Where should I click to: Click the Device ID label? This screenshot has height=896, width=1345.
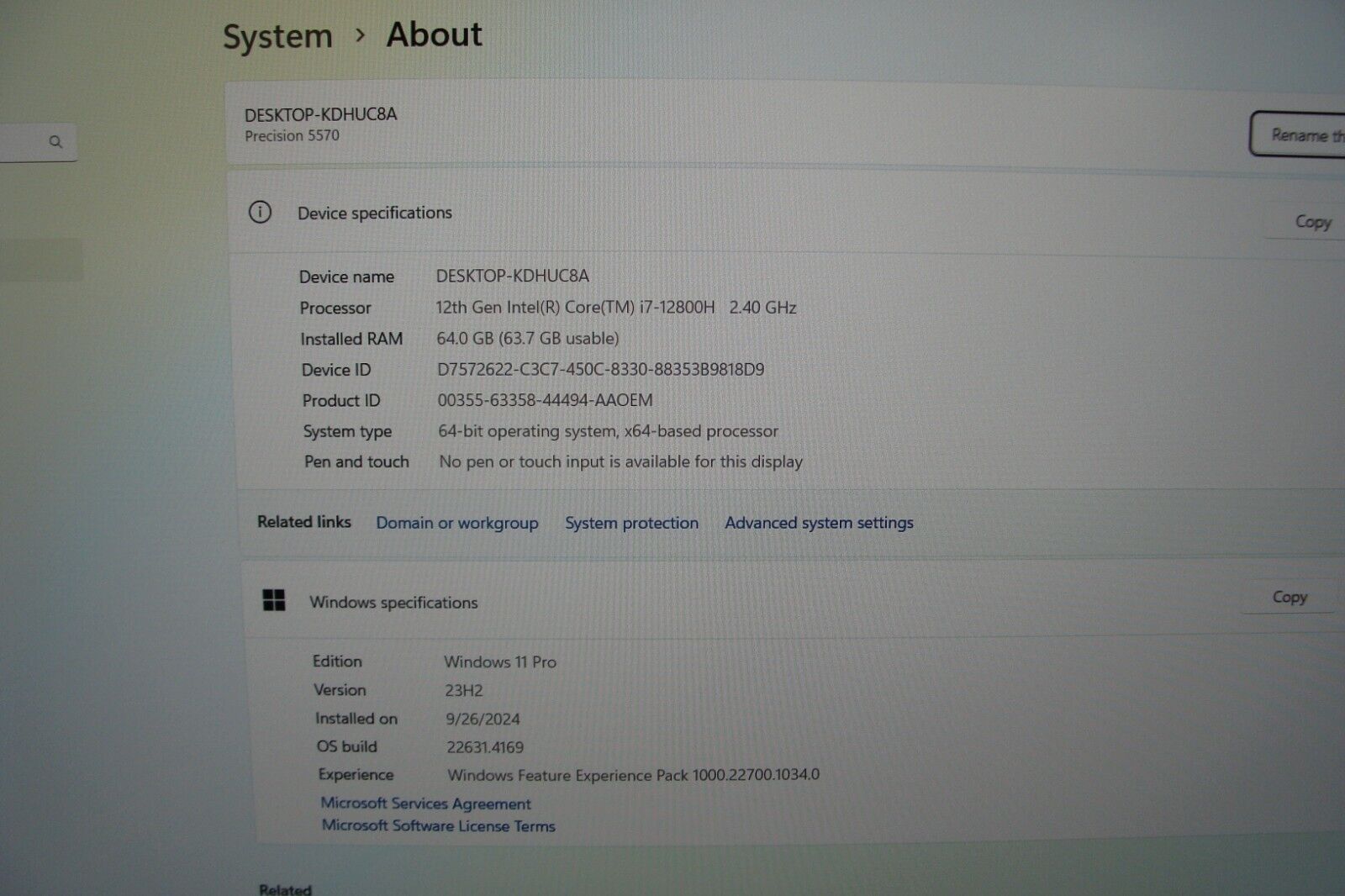tap(335, 370)
